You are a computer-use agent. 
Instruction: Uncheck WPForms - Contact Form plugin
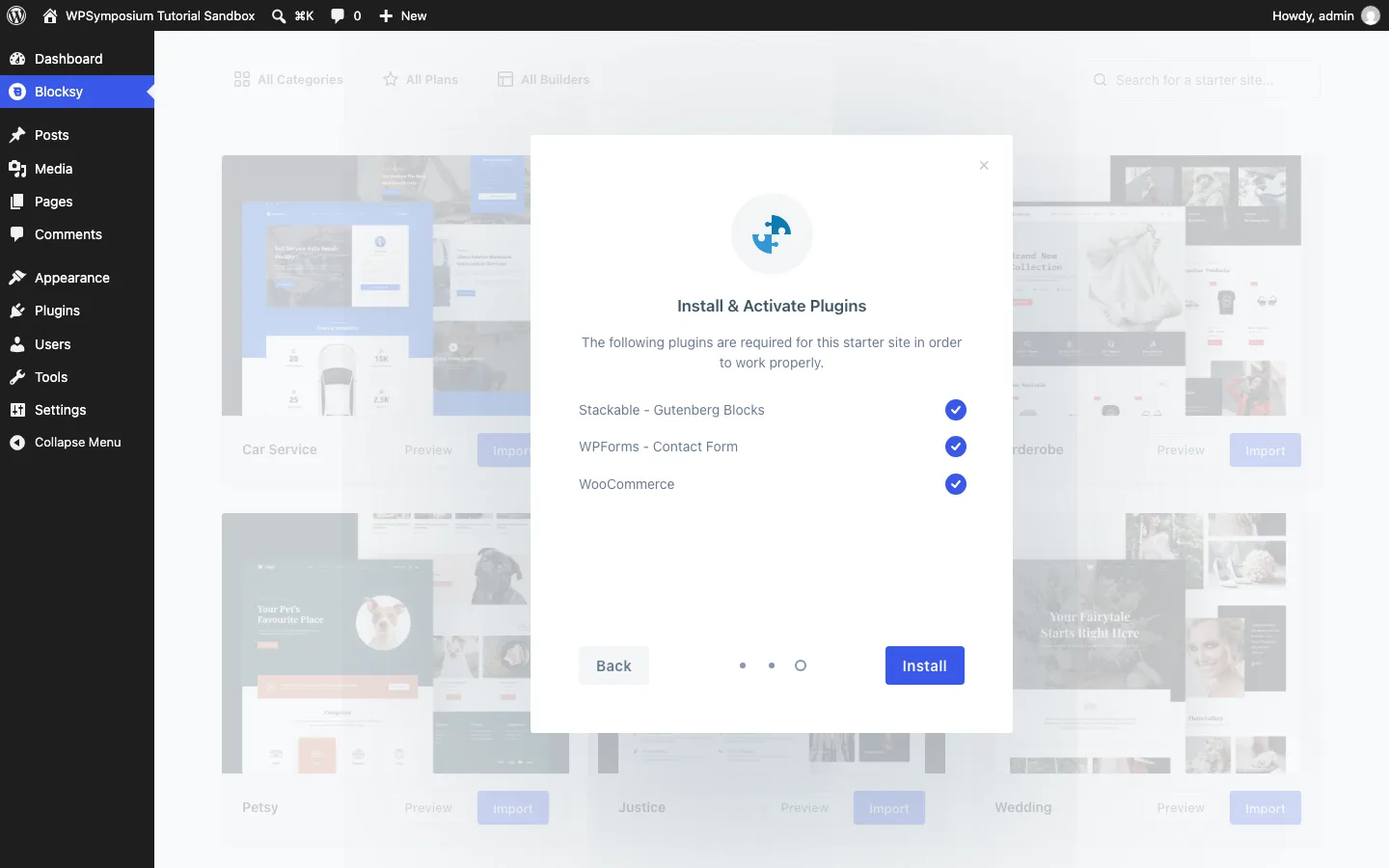pos(956,447)
